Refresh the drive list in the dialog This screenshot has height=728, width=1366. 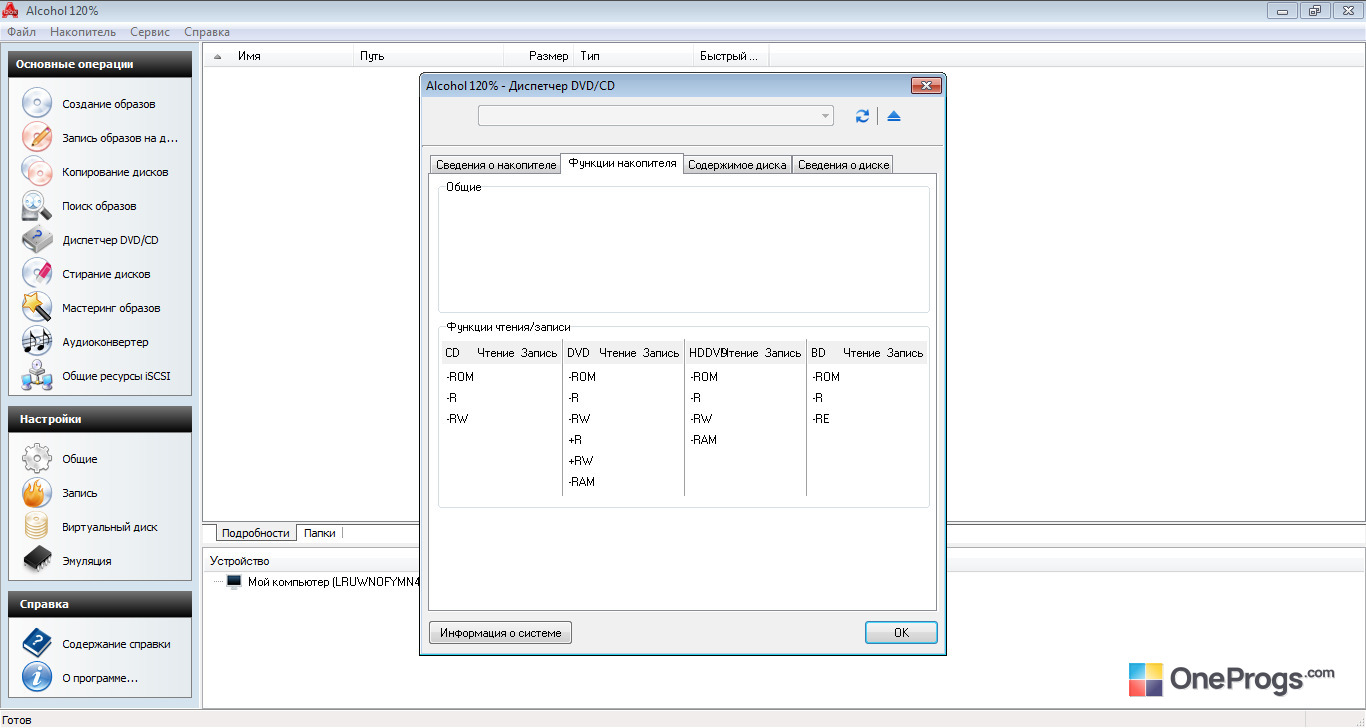[862, 116]
